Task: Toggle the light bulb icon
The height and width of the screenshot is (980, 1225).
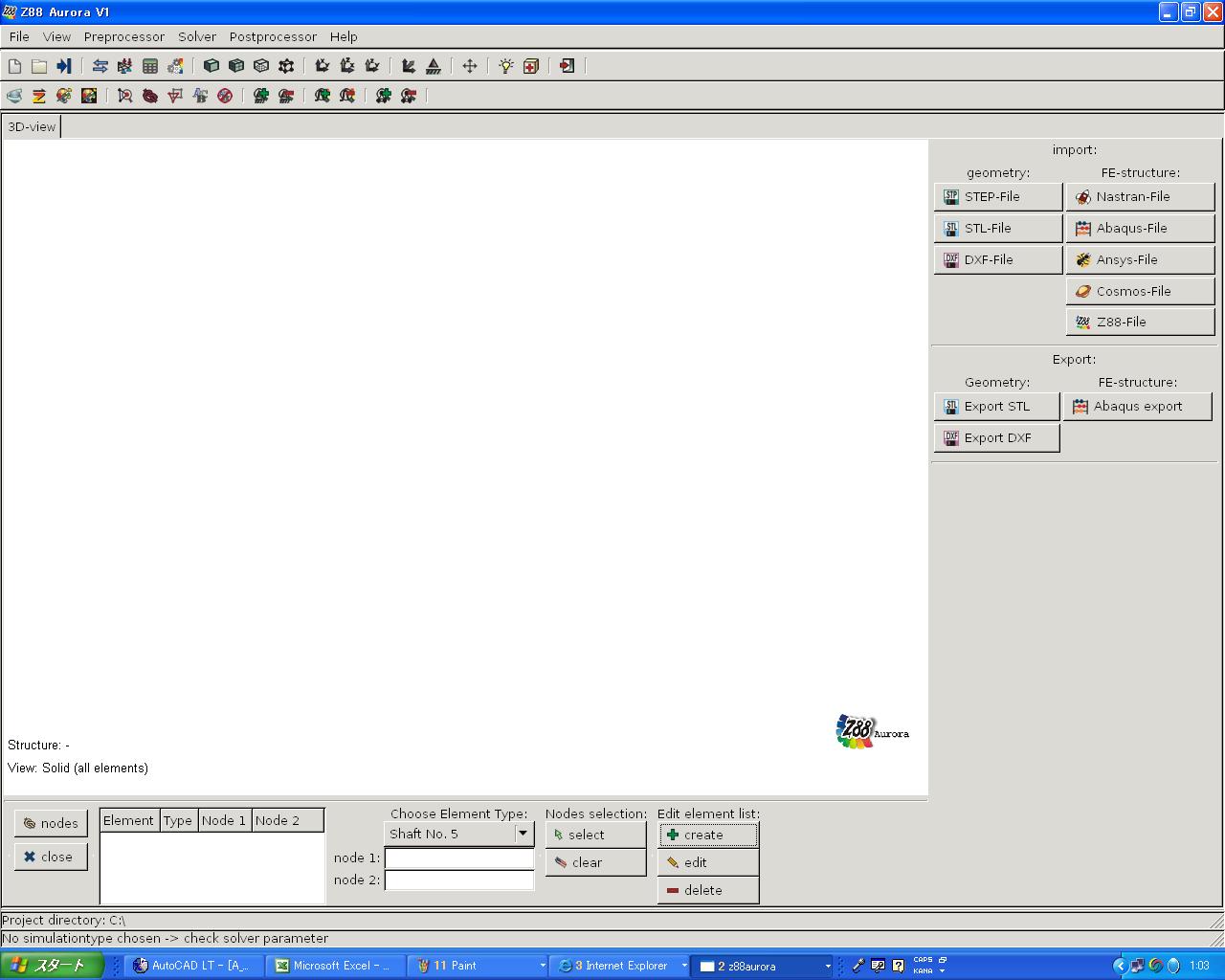Action: tap(506, 66)
